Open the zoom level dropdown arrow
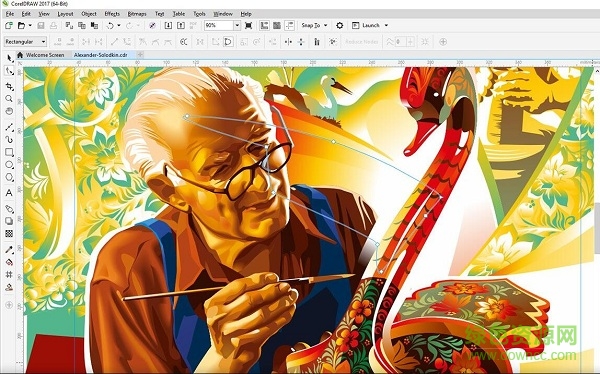This screenshot has height=374, width=600. pos(237,25)
